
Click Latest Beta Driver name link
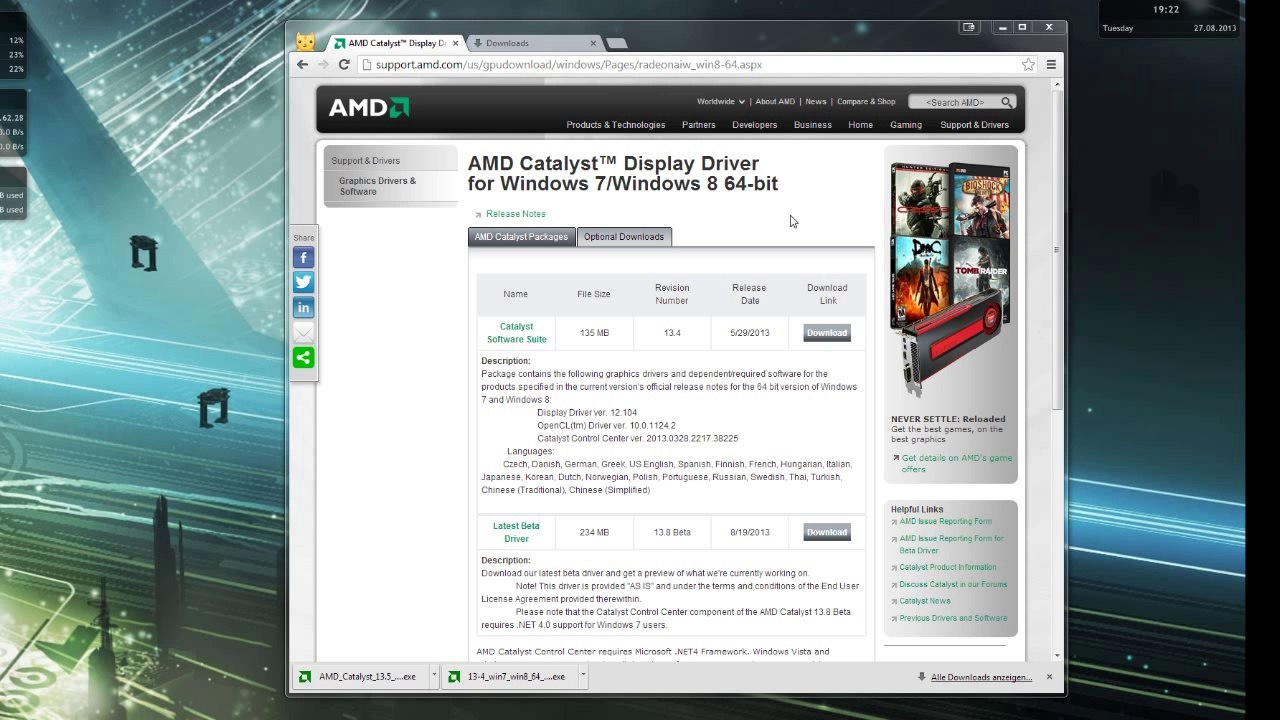[516, 532]
